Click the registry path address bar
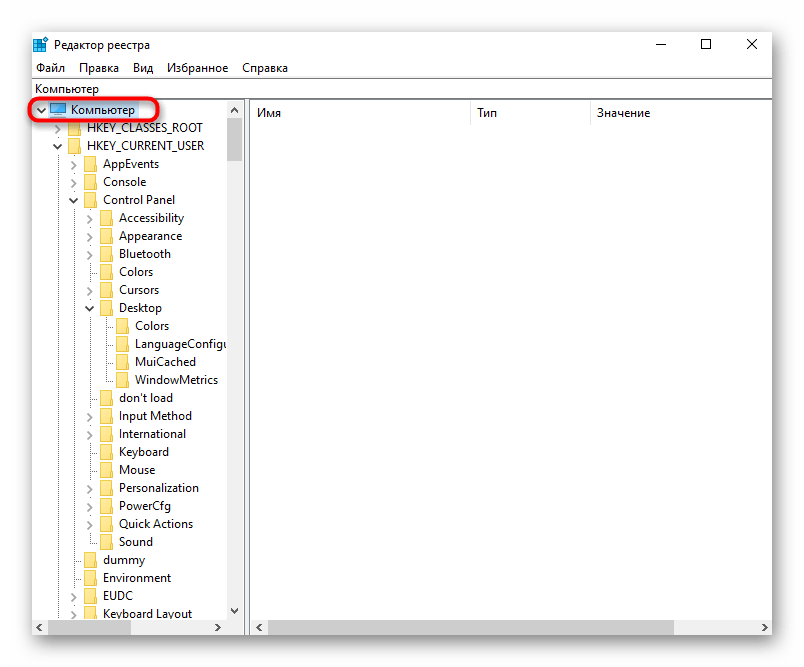Viewport: 804px width, 667px height. (400, 89)
